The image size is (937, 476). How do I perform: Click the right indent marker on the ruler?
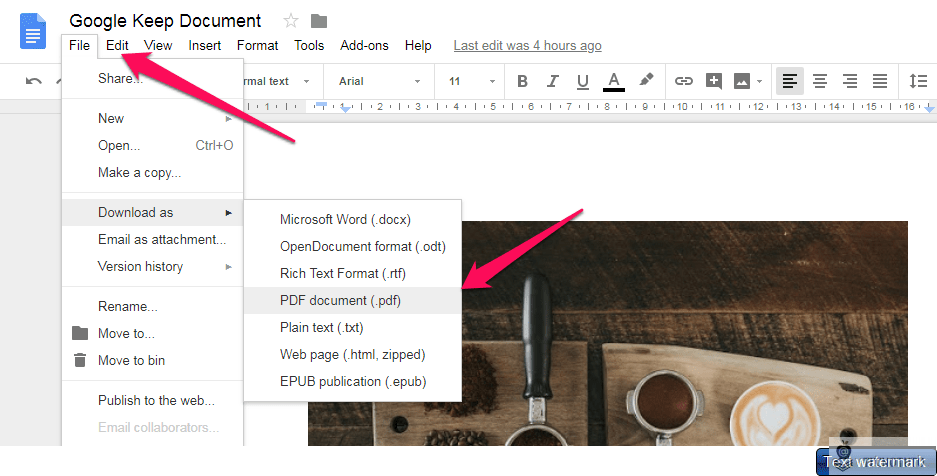click(929, 109)
